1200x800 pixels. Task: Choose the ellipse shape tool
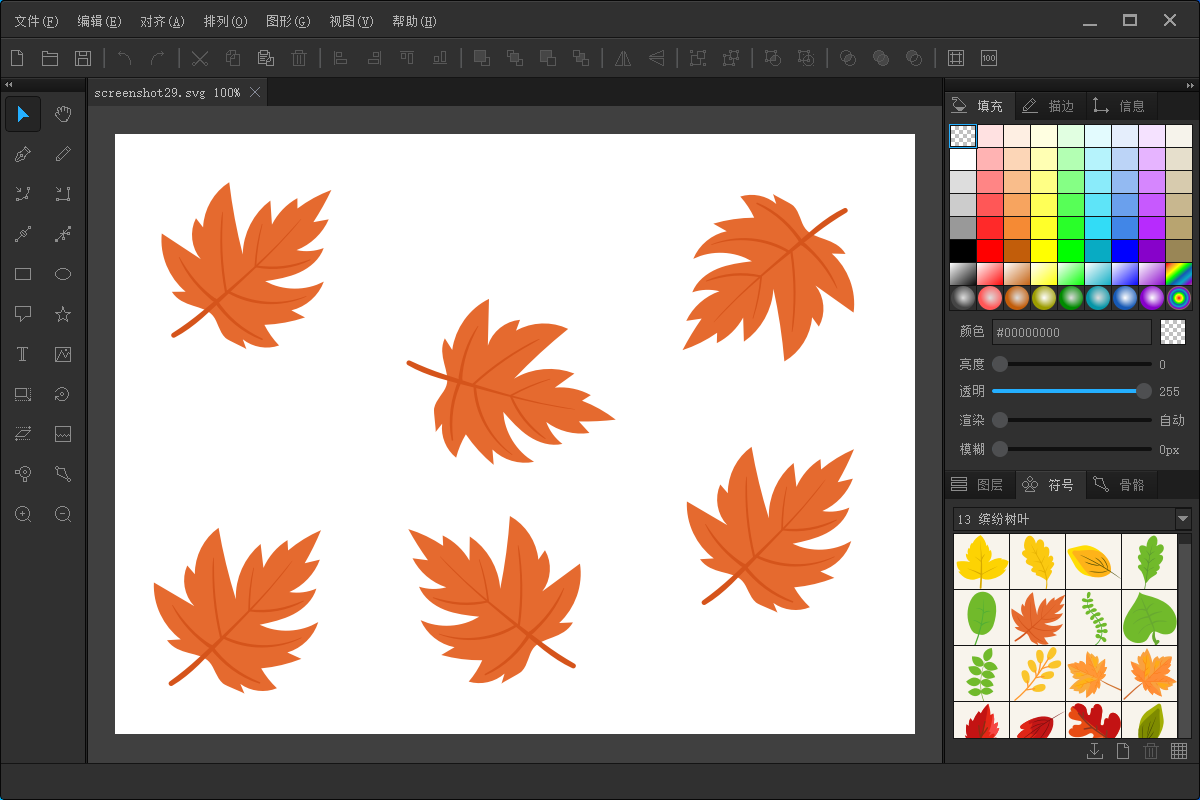click(x=63, y=274)
